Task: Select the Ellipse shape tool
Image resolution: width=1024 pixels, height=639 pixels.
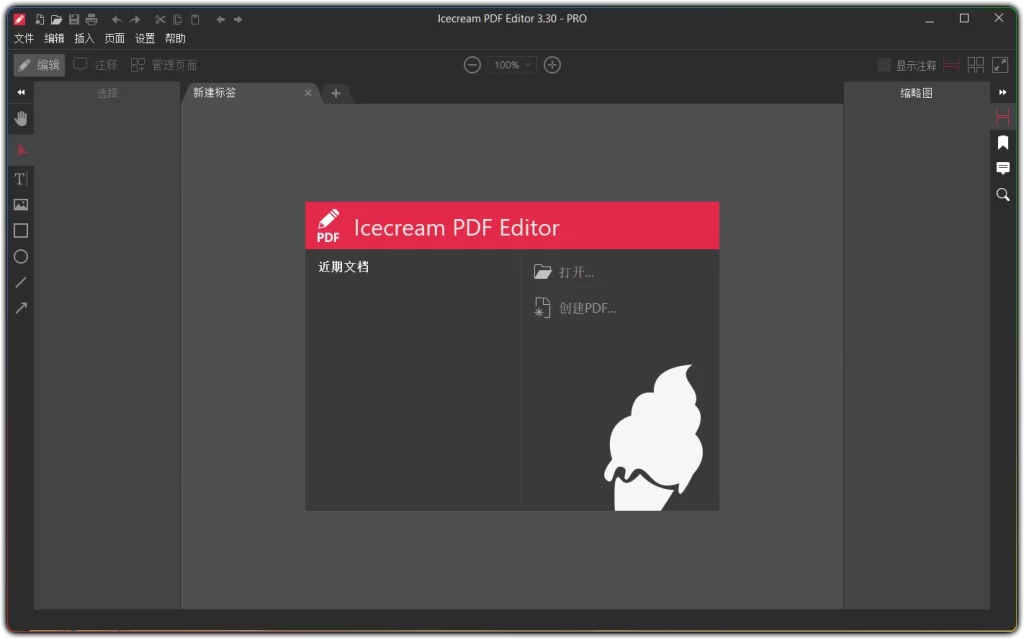Action: click(20, 256)
